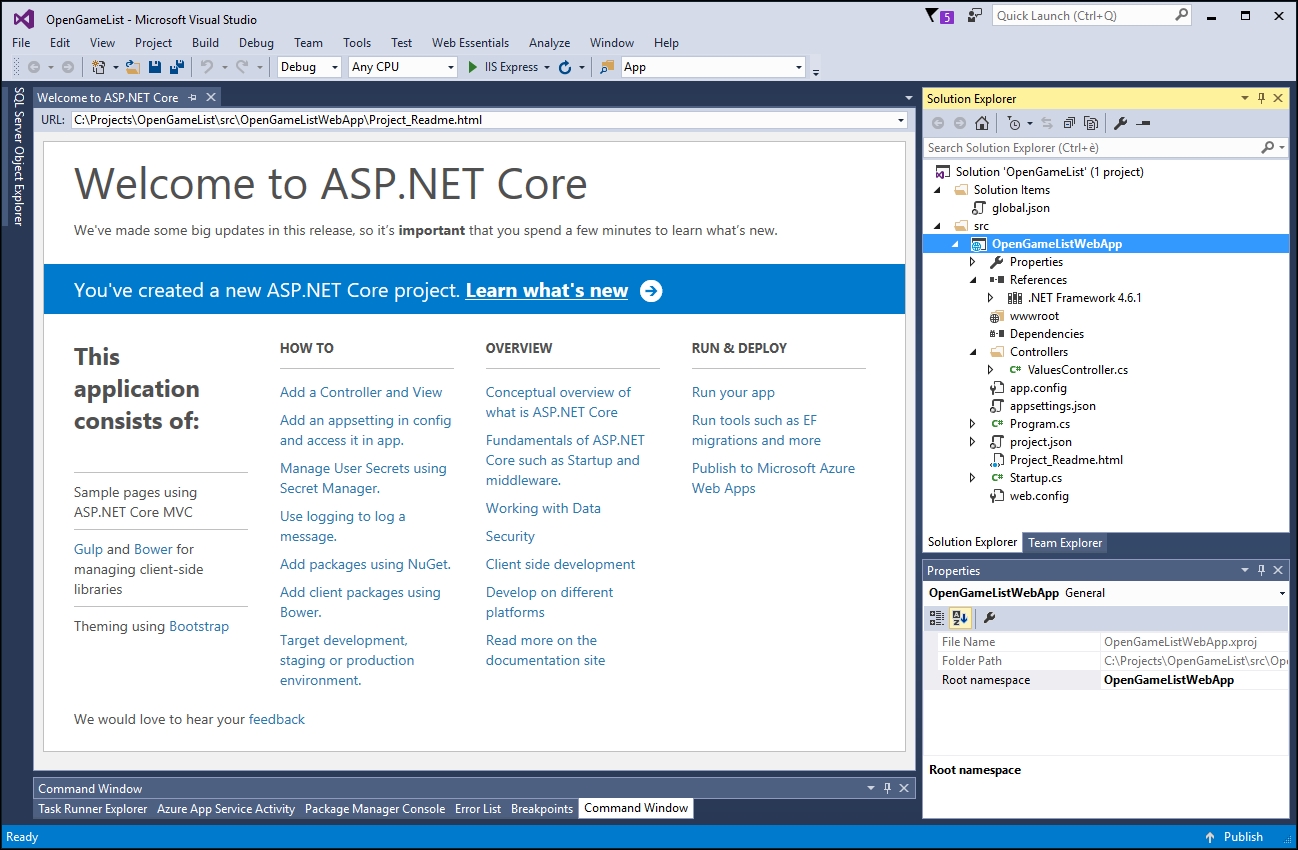Open the File menu

click(x=21, y=43)
